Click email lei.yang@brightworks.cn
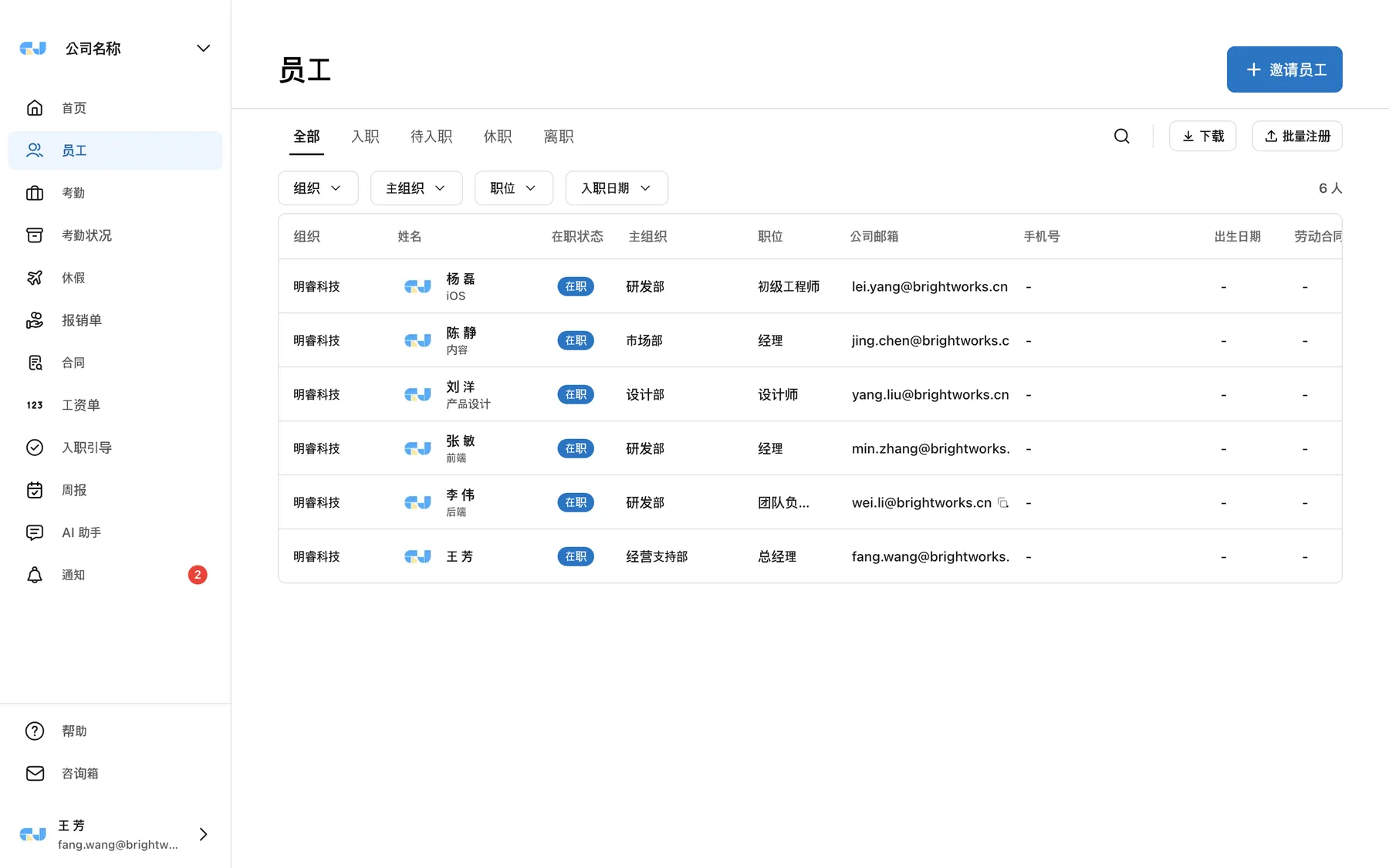 click(x=929, y=286)
